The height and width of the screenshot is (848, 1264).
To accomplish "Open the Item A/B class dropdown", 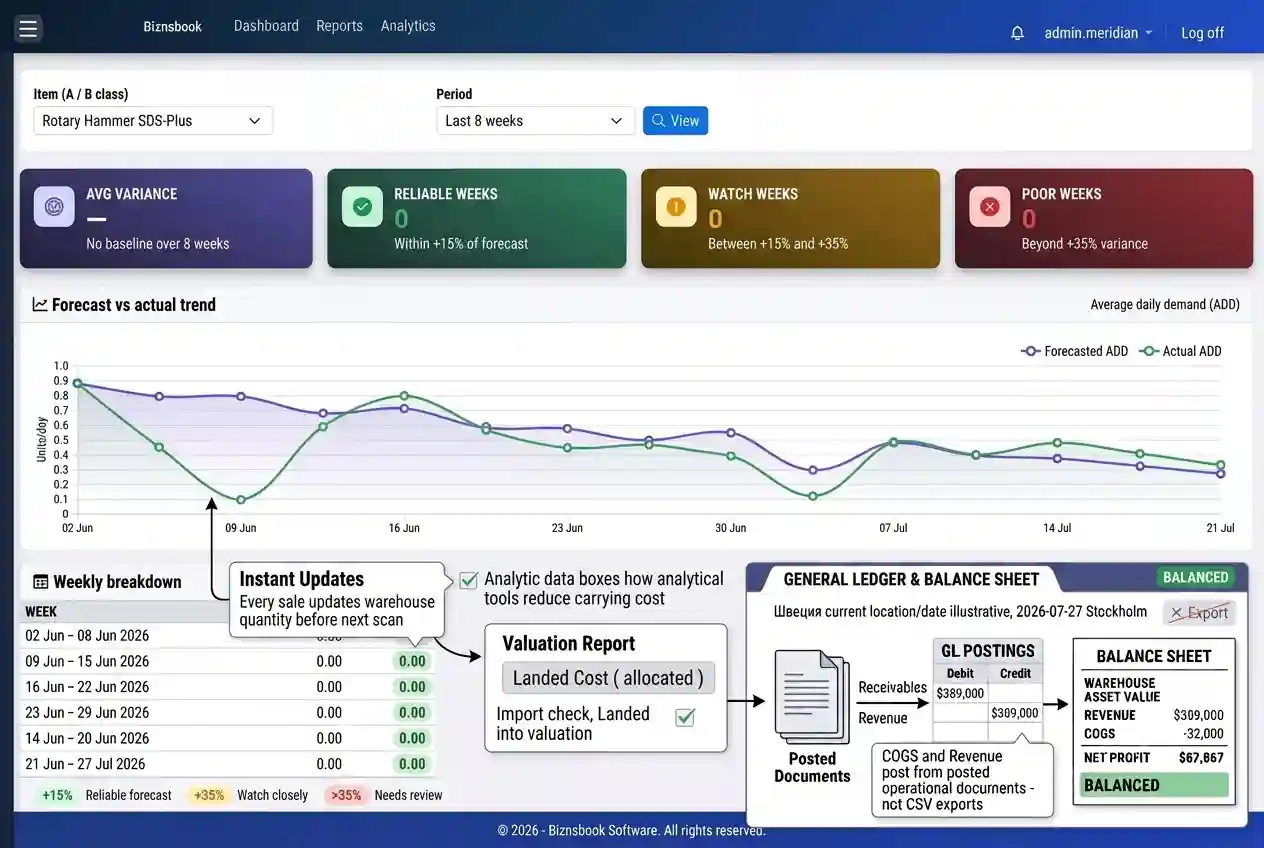I will click(x=153, y=121).
